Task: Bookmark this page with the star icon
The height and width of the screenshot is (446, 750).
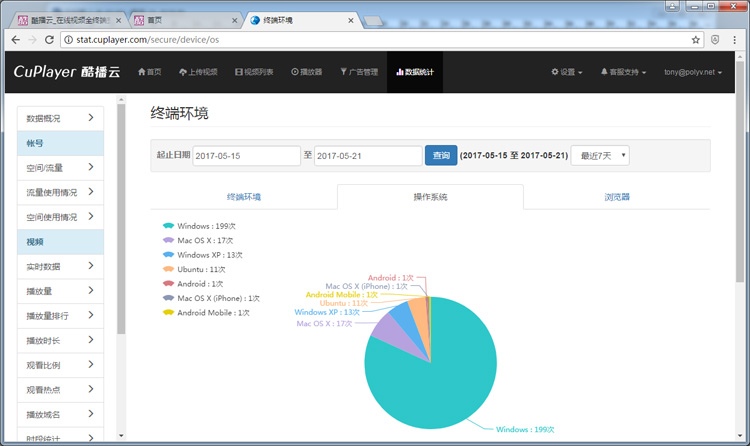Action: [x=696, y=40]
